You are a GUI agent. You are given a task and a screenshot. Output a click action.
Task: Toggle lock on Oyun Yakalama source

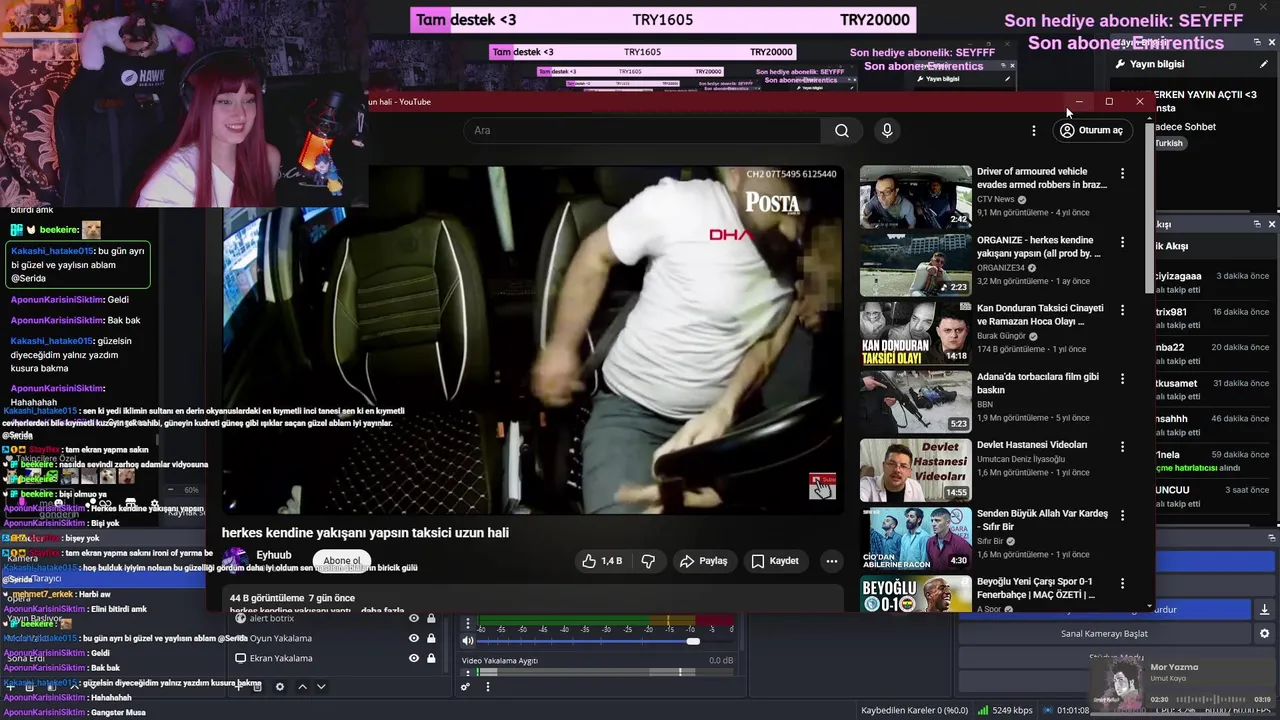click(431, 638)
